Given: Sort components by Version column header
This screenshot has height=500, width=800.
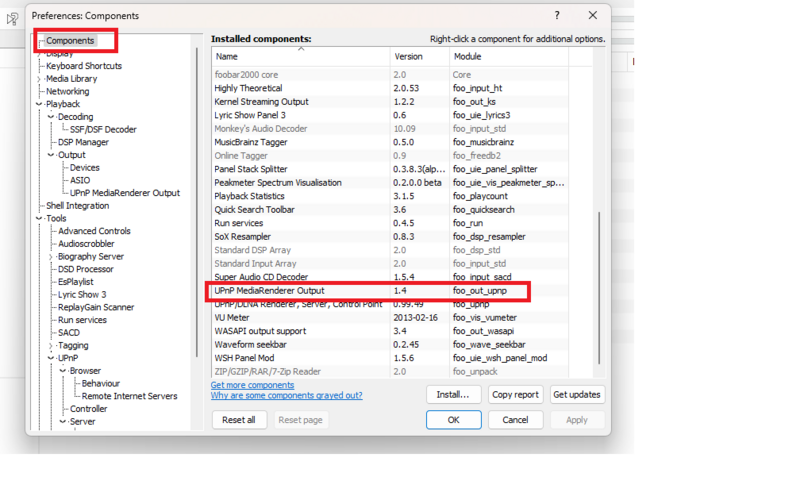Looking at the screenshot, I should 419,57.
